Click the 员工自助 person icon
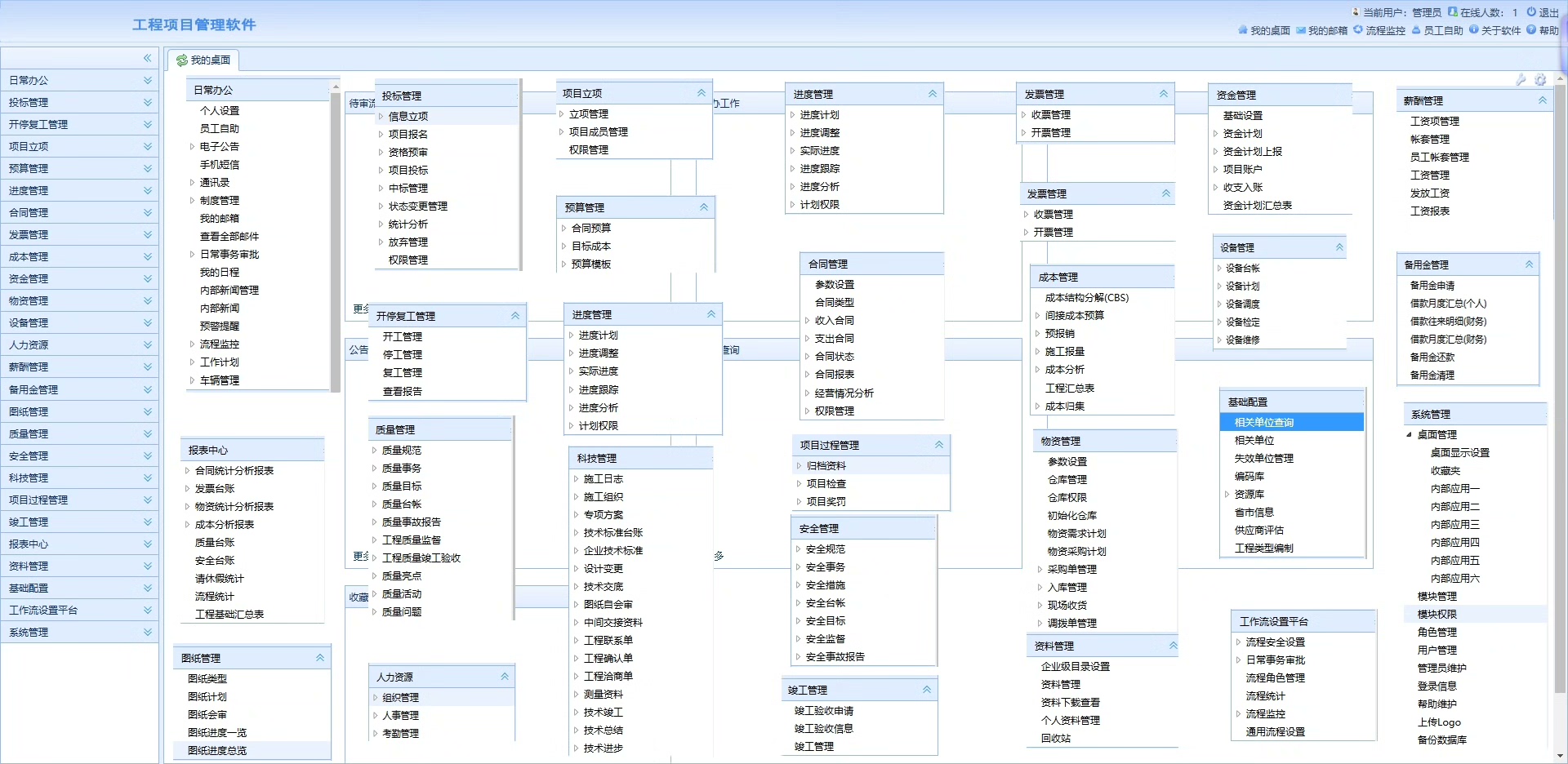The image size is (1568, 764). pos(1416,30)
